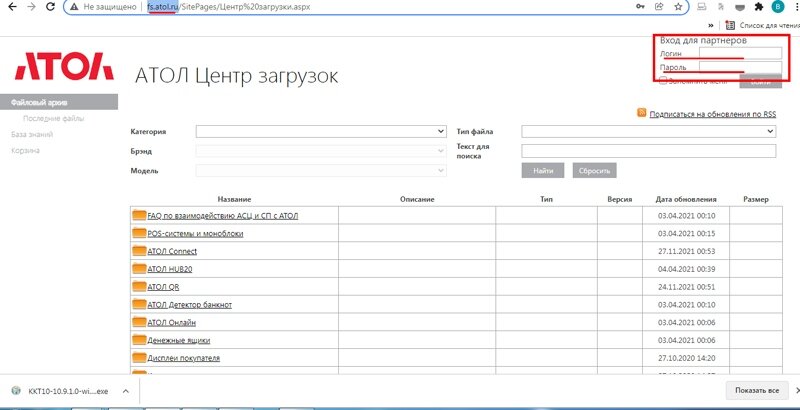Click the Версия column header
The width and height of the screenshot is (800, 410).
[620, 199]
